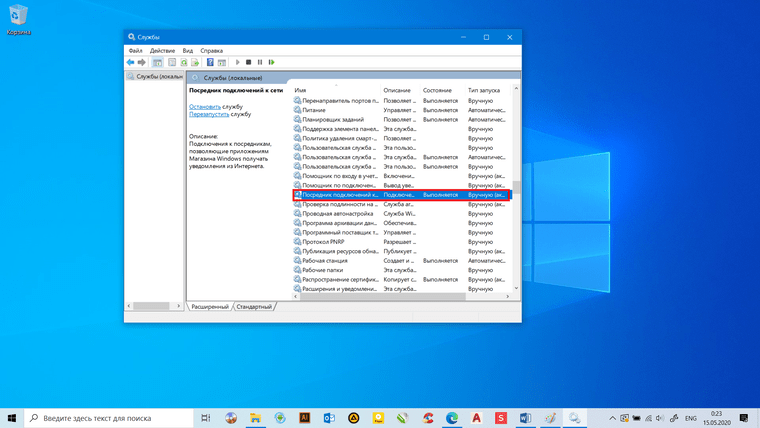
Task: Click the Pause service toolbar icon
Action: click(260, 62)
